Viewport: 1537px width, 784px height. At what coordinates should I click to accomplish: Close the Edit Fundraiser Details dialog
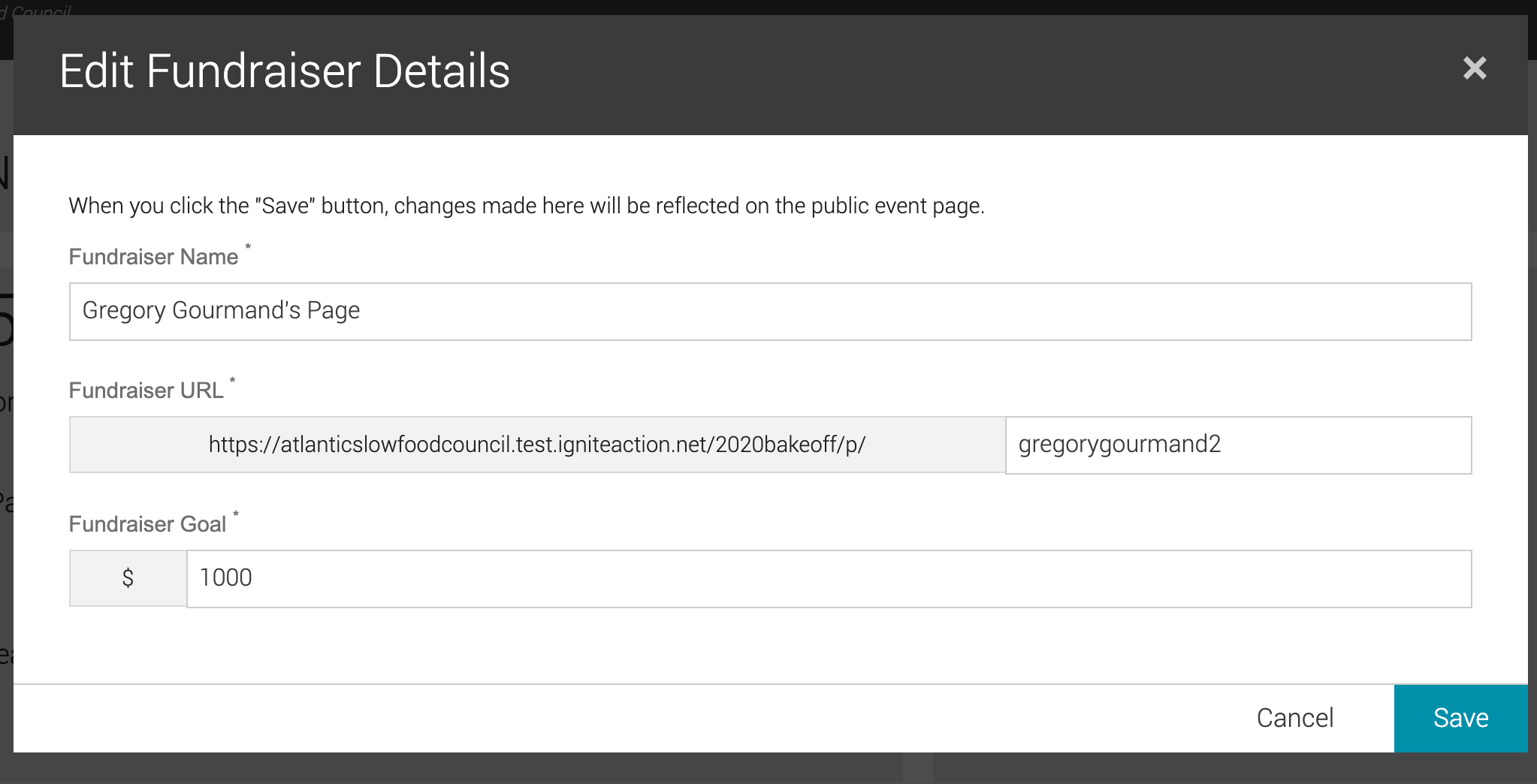pos(1475,68)
